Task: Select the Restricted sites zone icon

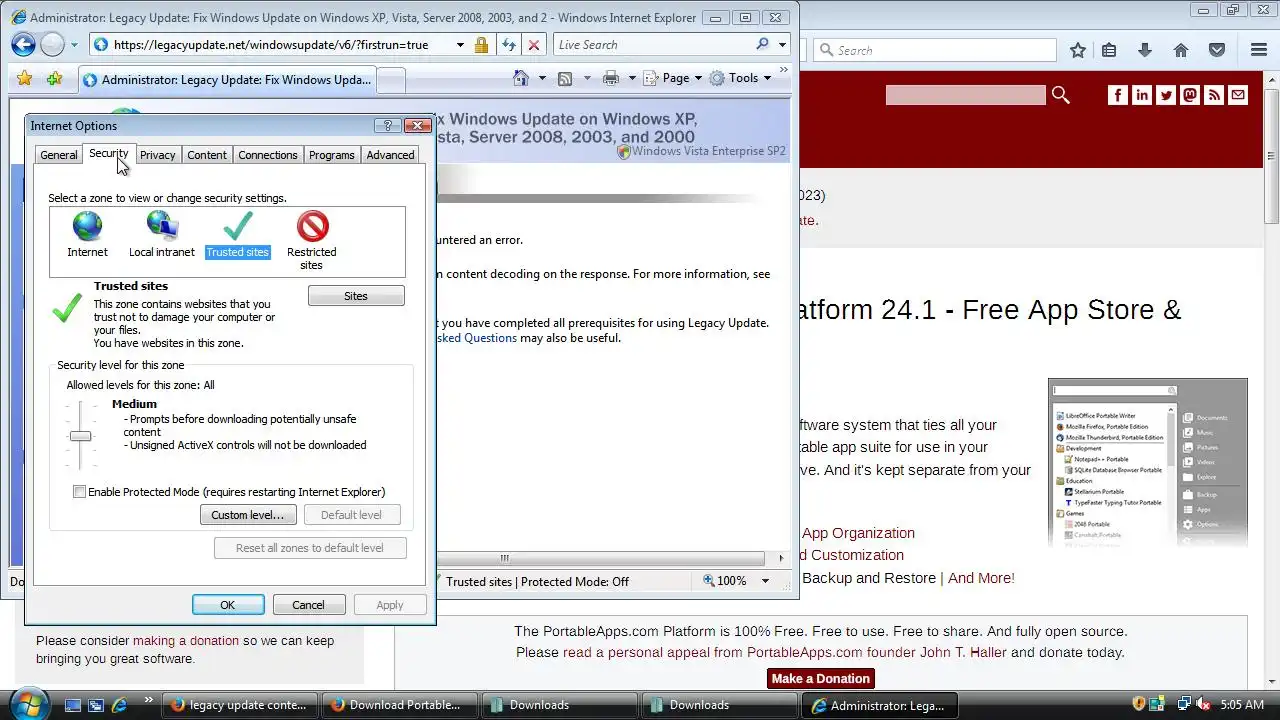Action: 312,227
